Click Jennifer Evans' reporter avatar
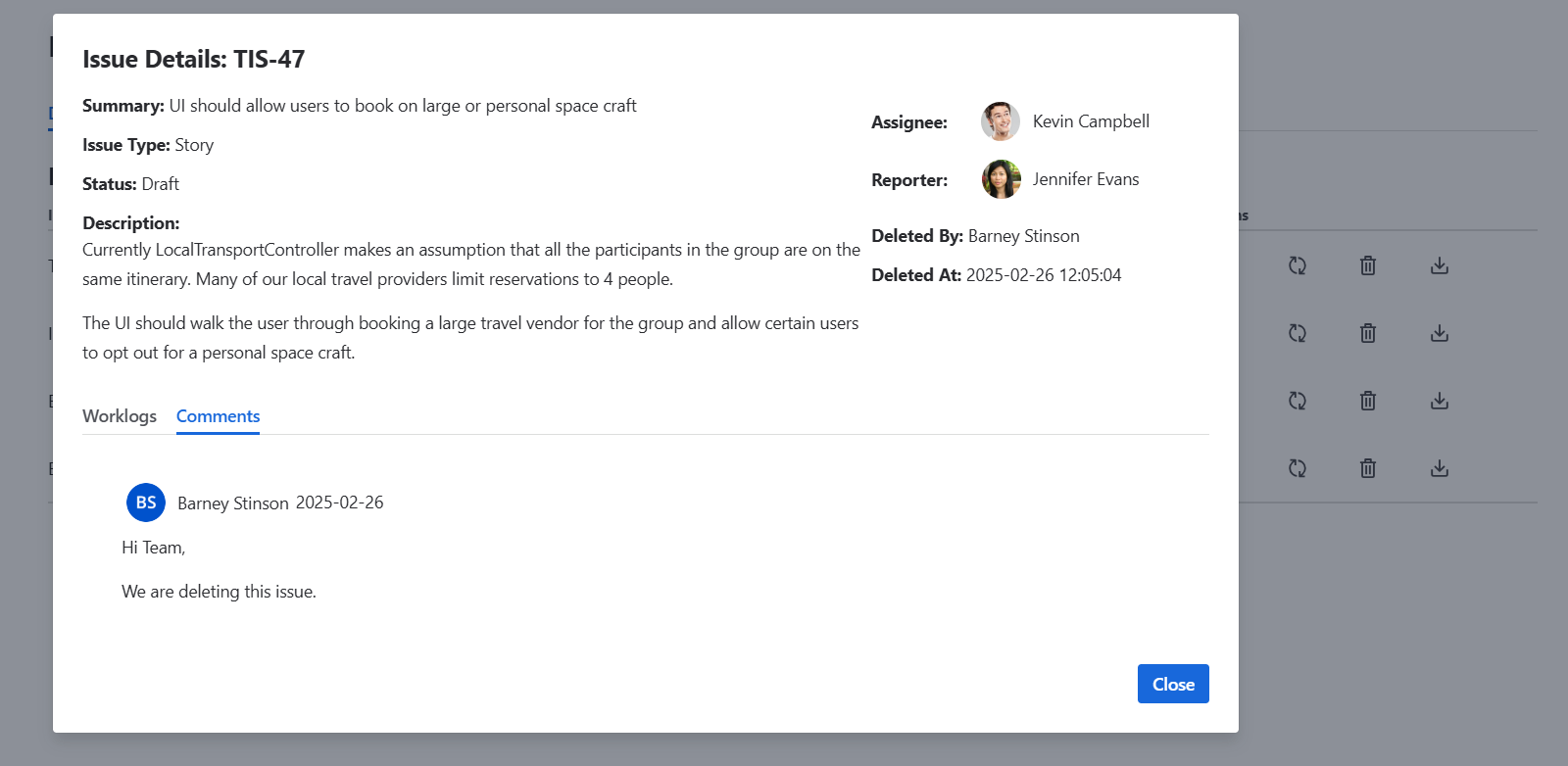The height and width of the screenshot is (766, 1568). pyautogui.click(x=1001, y=179)
